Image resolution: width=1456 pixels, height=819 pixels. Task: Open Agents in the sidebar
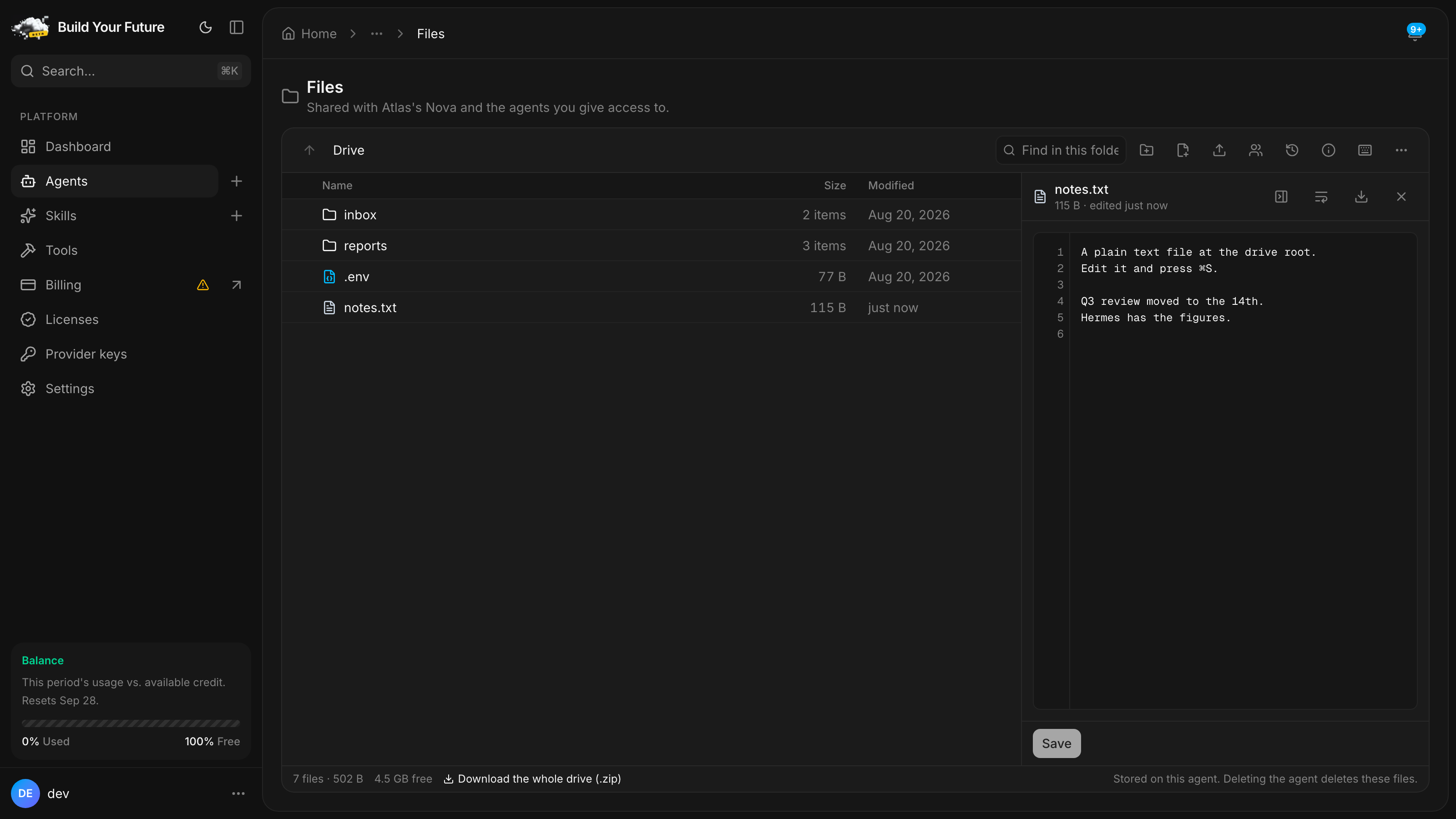115,181
